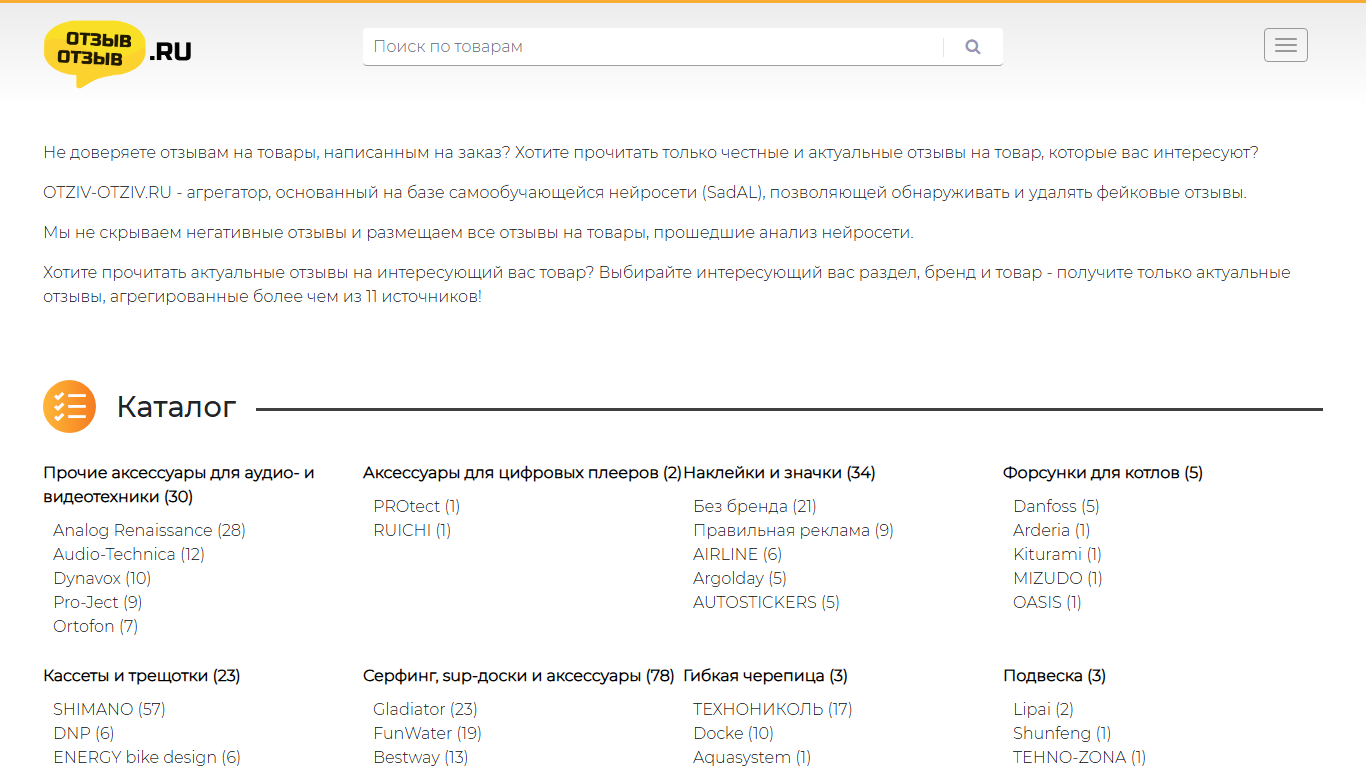Open Подвеска (3) category
The image size is (1366, 768).
pos(1054,676)
